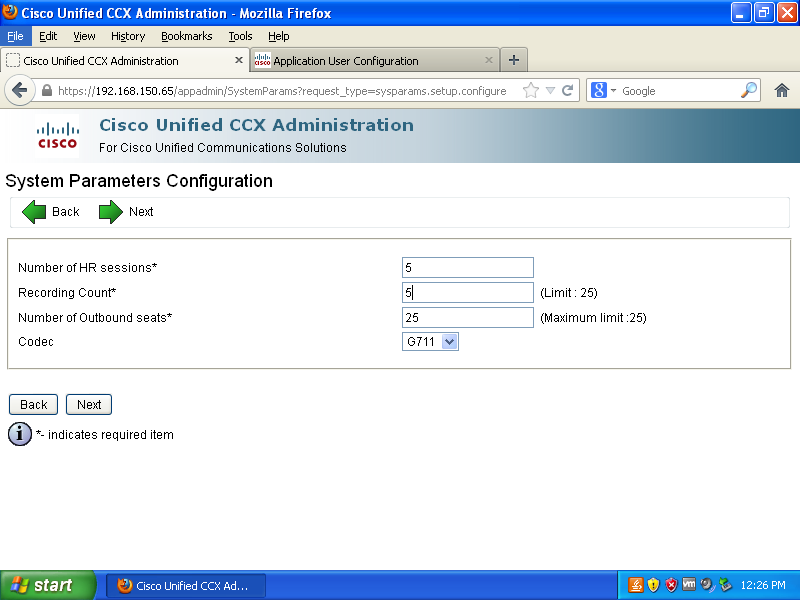Click the Cisco logo in the header
Image resolution: width=800 pixels, height=600 pixels.
pos(57,136)
